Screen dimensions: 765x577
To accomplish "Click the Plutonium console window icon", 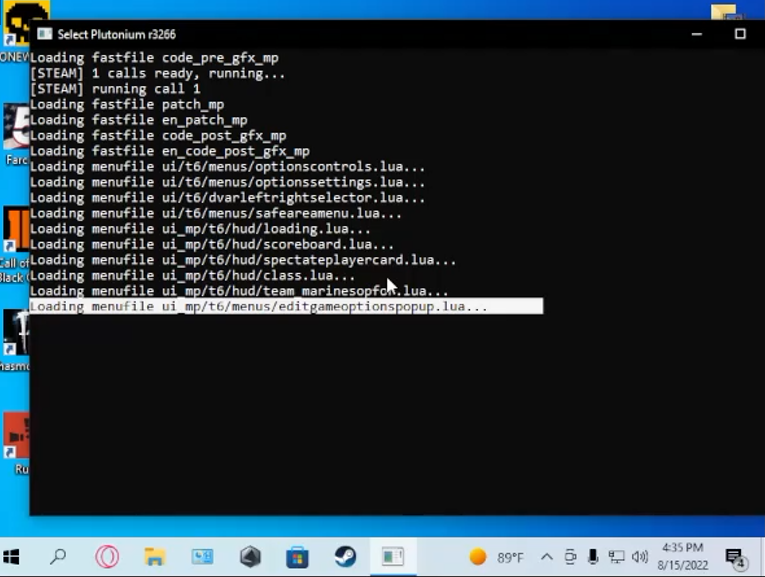I will 44,34.
